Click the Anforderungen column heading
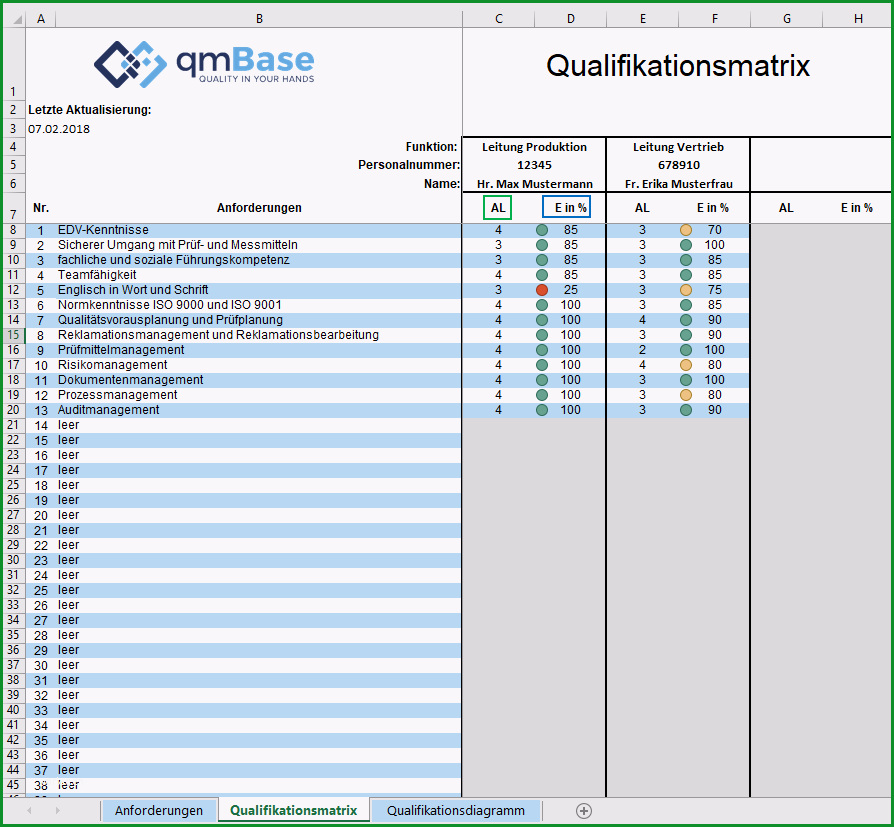 pos(259,208)
